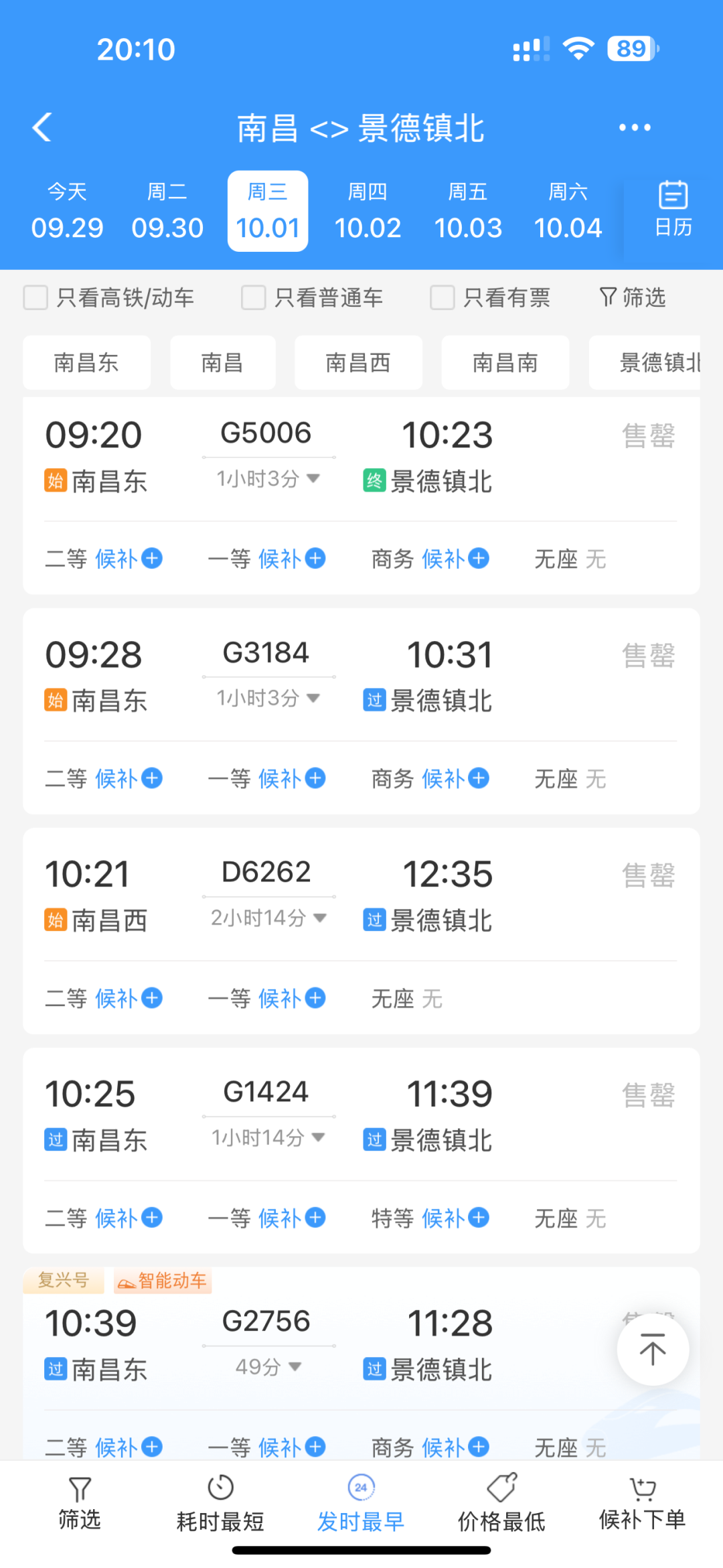Add second-class waitlist for G5006
Screen dimensions: 723x1568
(x=152, y=558)
